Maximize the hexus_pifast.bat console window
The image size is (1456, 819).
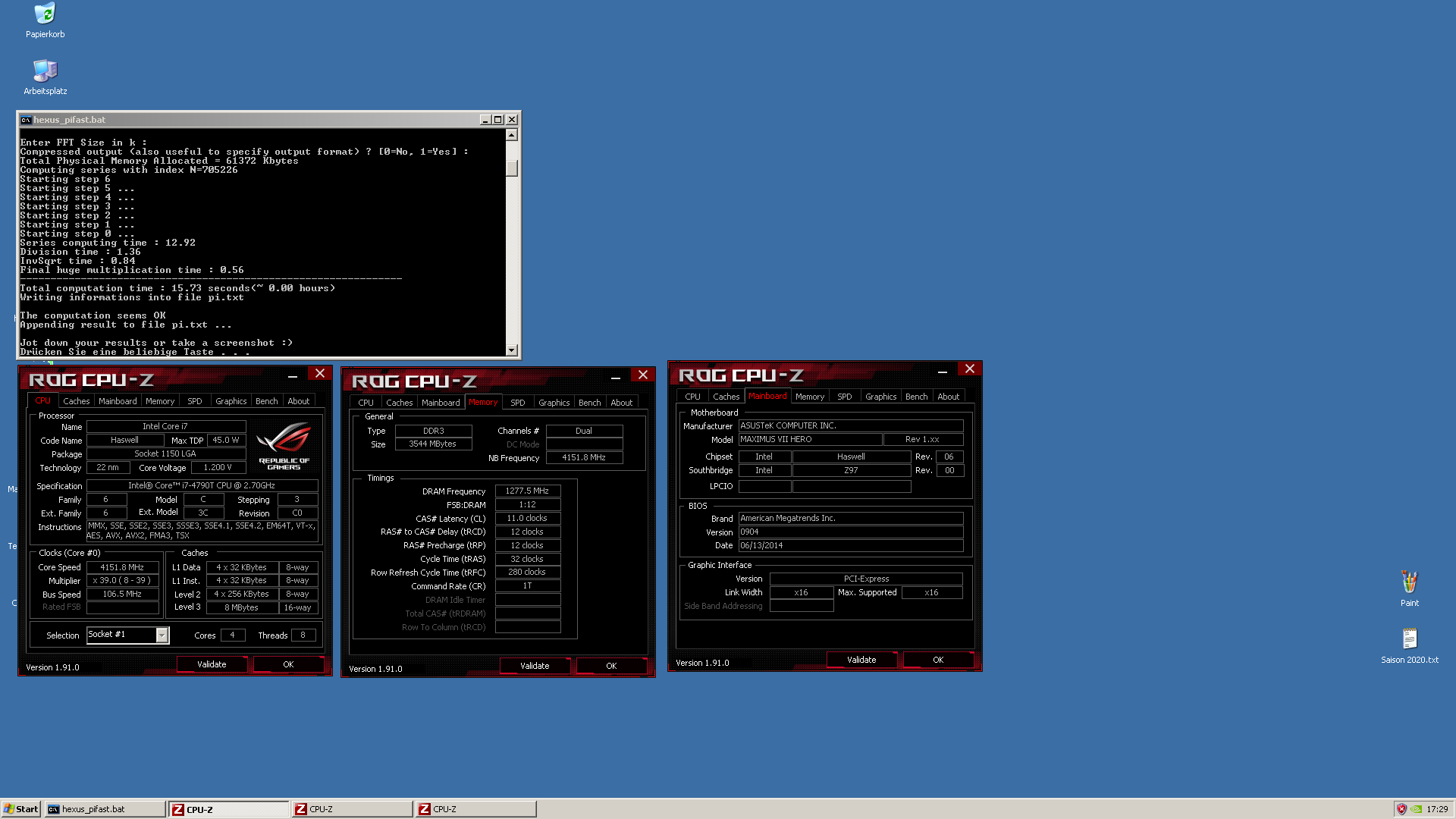pos(498,120)
